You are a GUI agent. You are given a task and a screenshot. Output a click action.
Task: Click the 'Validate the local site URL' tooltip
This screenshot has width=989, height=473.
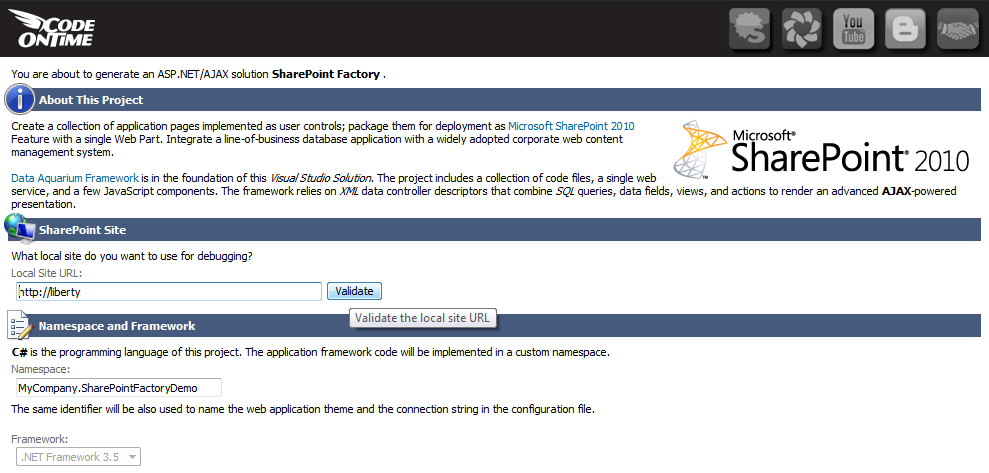(422, 318)
